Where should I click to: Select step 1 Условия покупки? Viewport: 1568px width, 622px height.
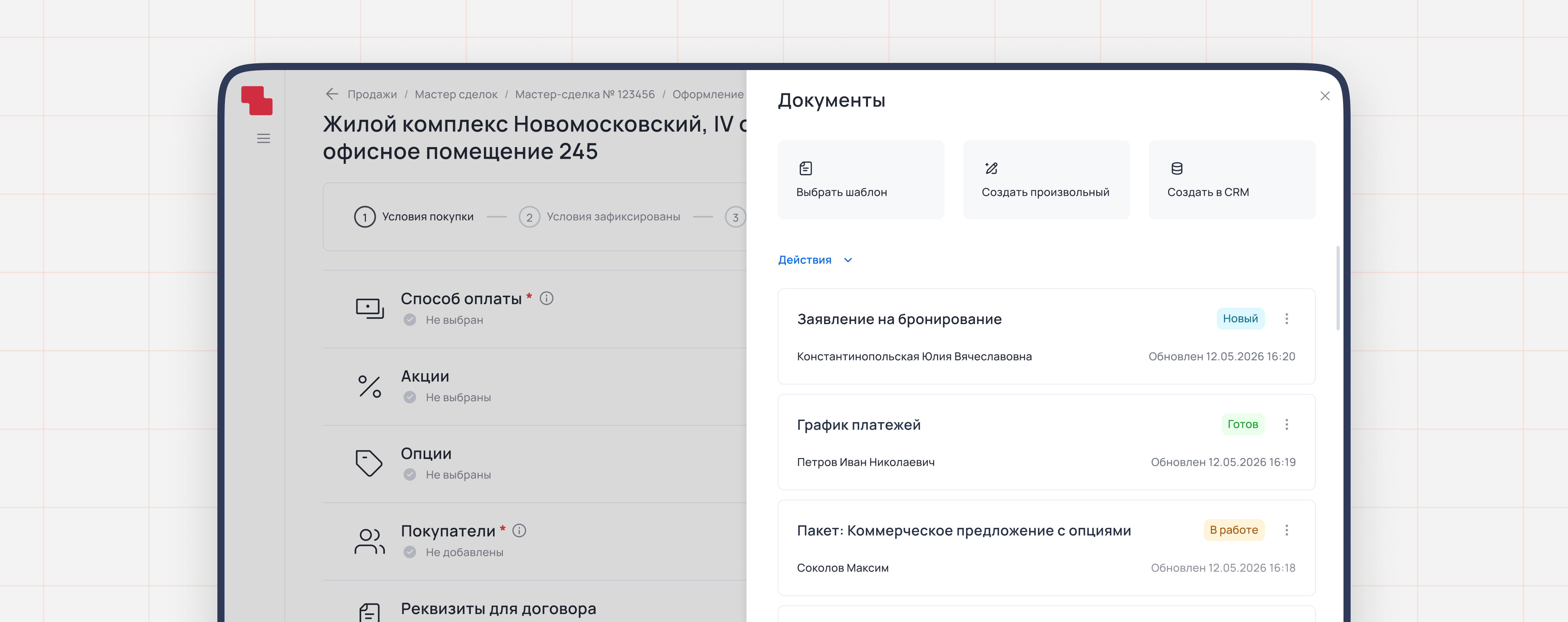tap(414, 217)
